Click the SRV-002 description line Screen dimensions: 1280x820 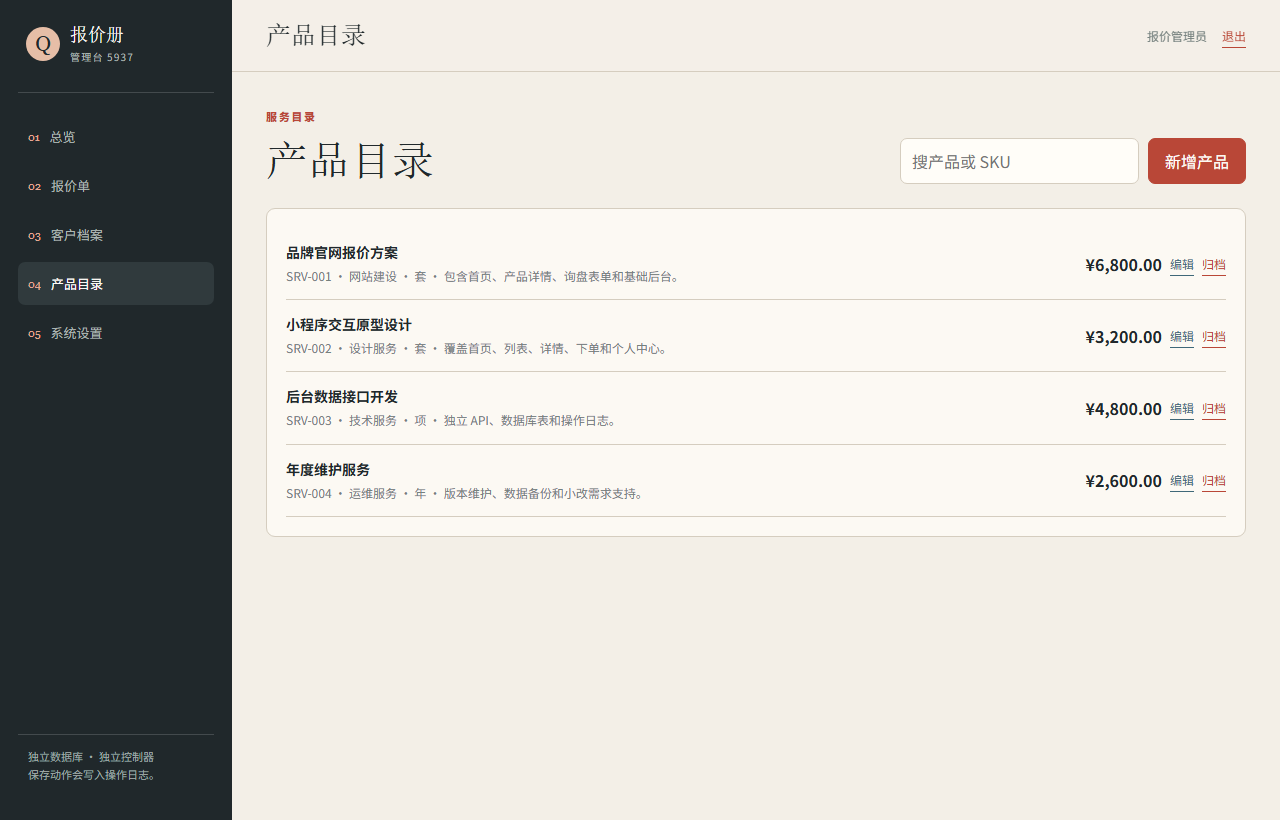(x=478, y=349)
